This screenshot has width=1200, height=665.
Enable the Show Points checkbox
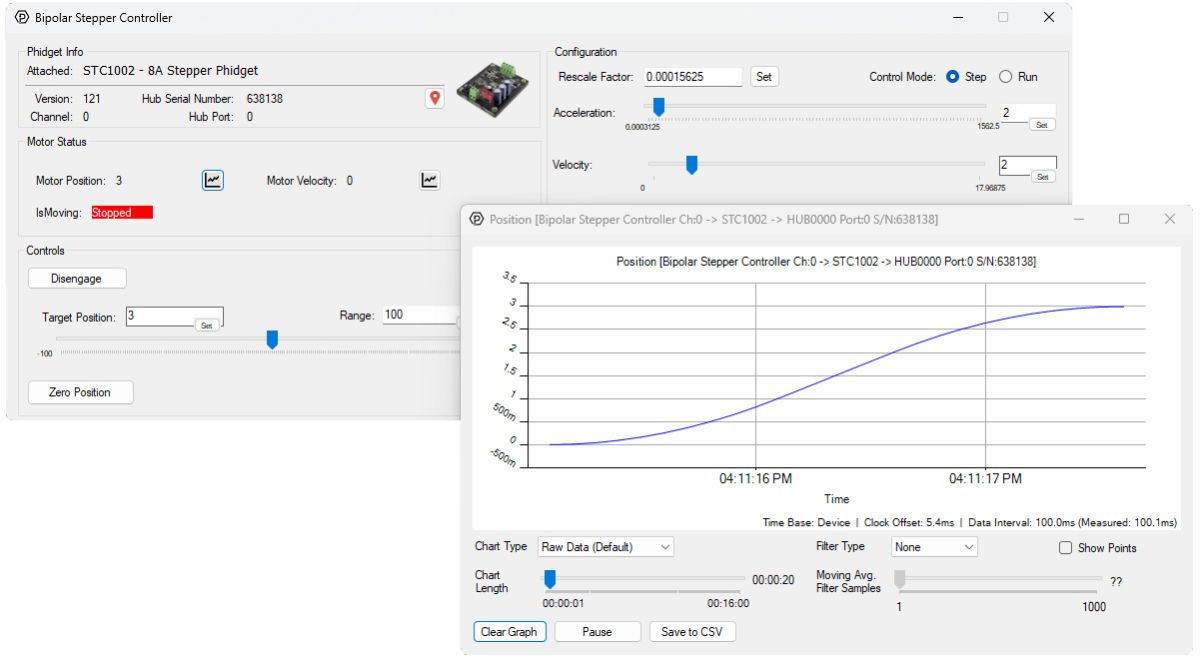click(x=1065, y=548)
